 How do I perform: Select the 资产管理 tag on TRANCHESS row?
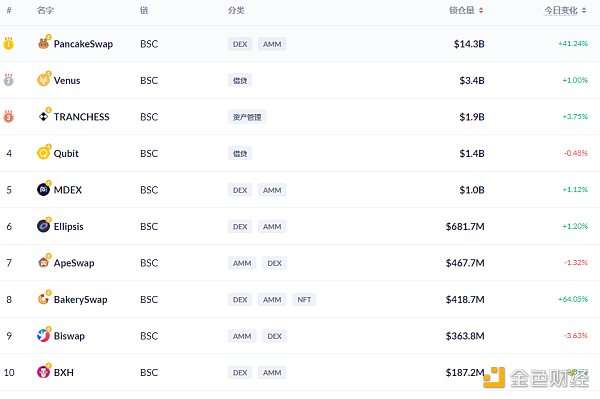point(247,117)
